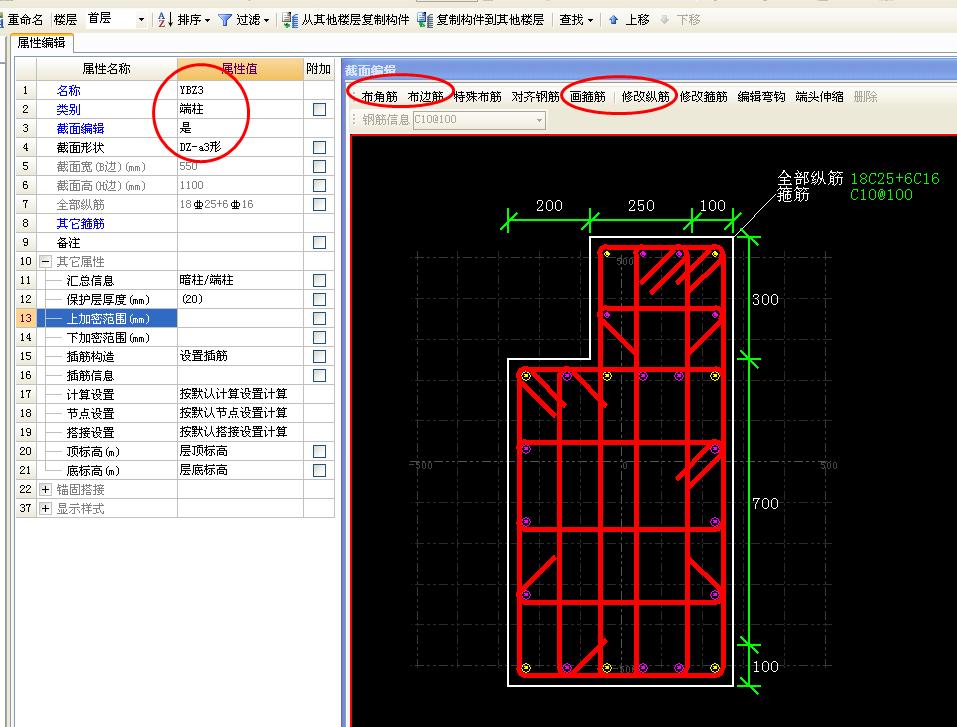Open the 排序 dropdown arrow

(208, 21)
